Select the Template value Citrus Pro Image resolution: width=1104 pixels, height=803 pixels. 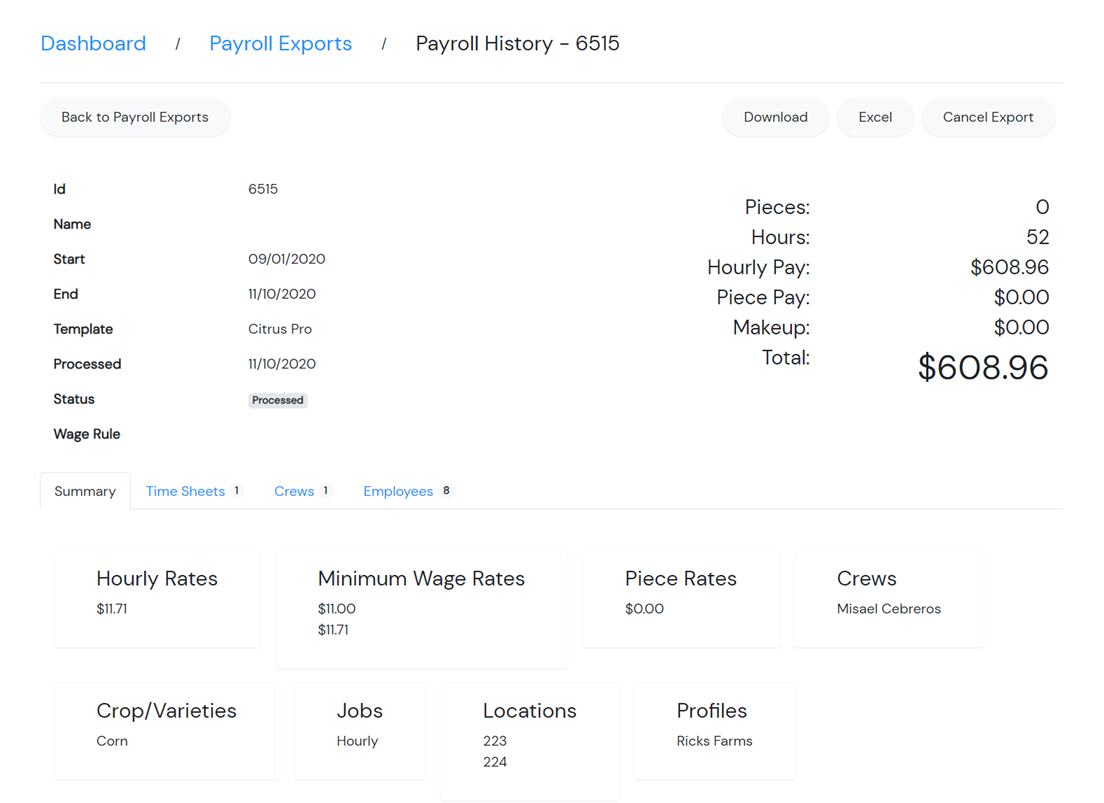coord(280,329)
